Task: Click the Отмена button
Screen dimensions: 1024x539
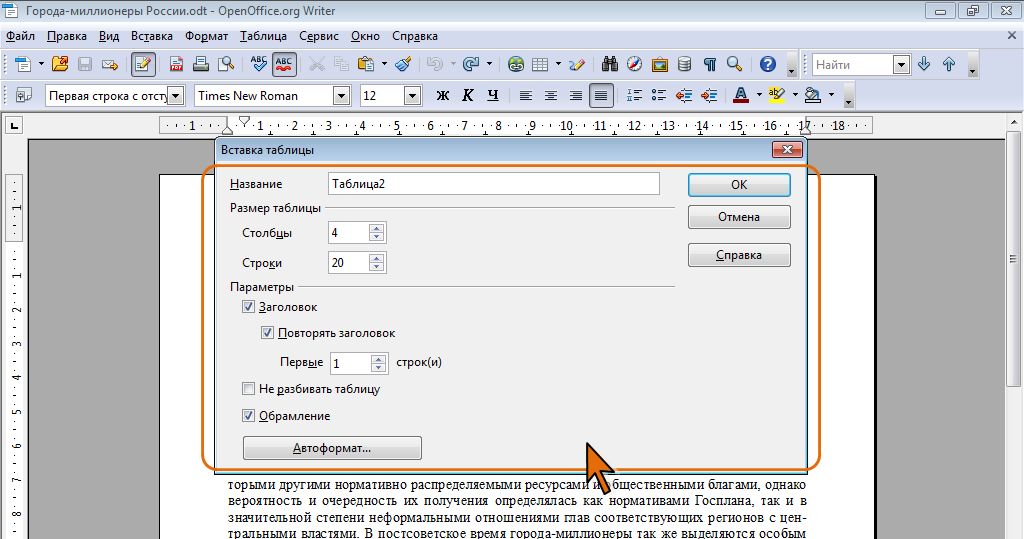Action: 739,217
